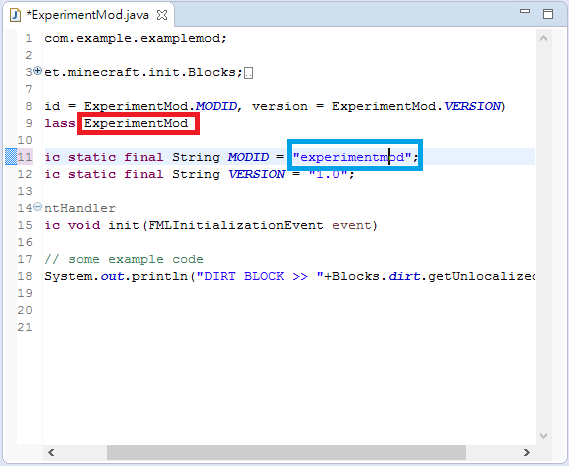Click the down arrow of vertical scrollbar
The width and height of the screenshot is (569, 466).
point(543,436)
